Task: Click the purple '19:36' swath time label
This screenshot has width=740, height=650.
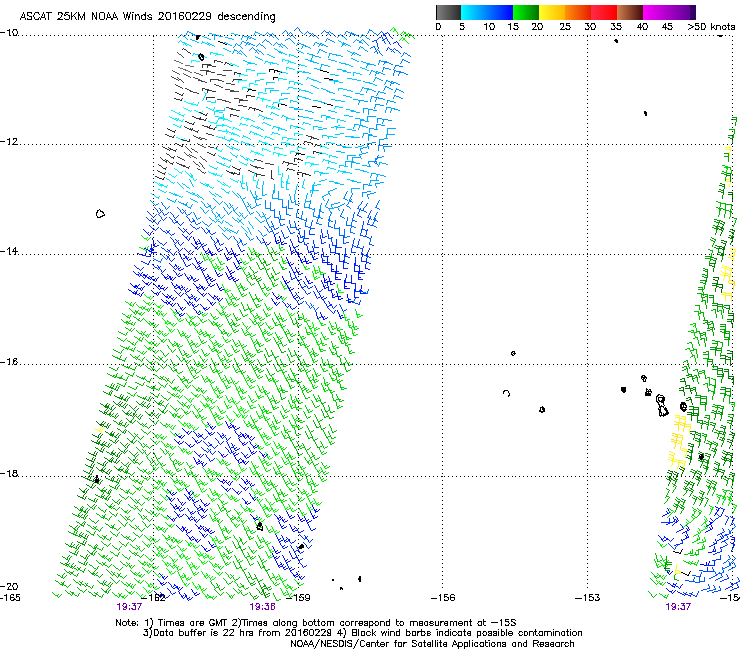Action: (262, 607)
